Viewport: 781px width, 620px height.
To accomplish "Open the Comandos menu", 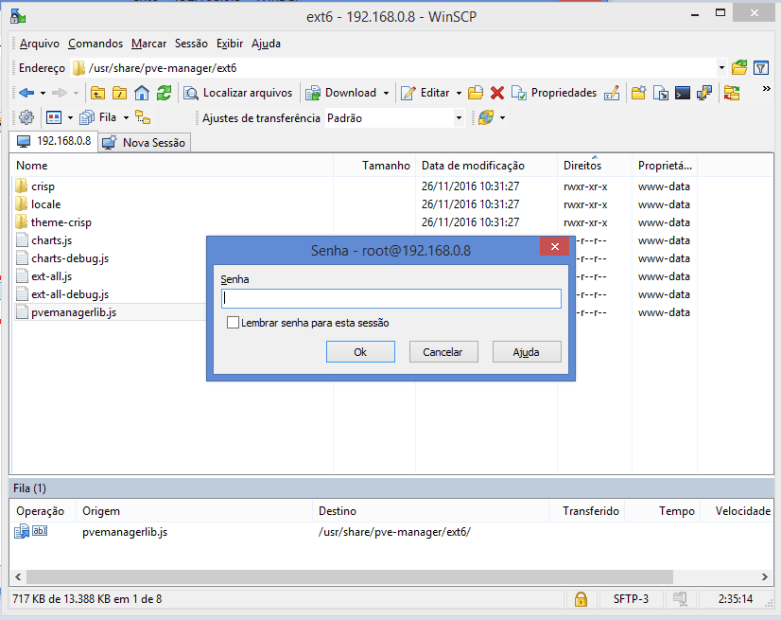I will (95, 44).
